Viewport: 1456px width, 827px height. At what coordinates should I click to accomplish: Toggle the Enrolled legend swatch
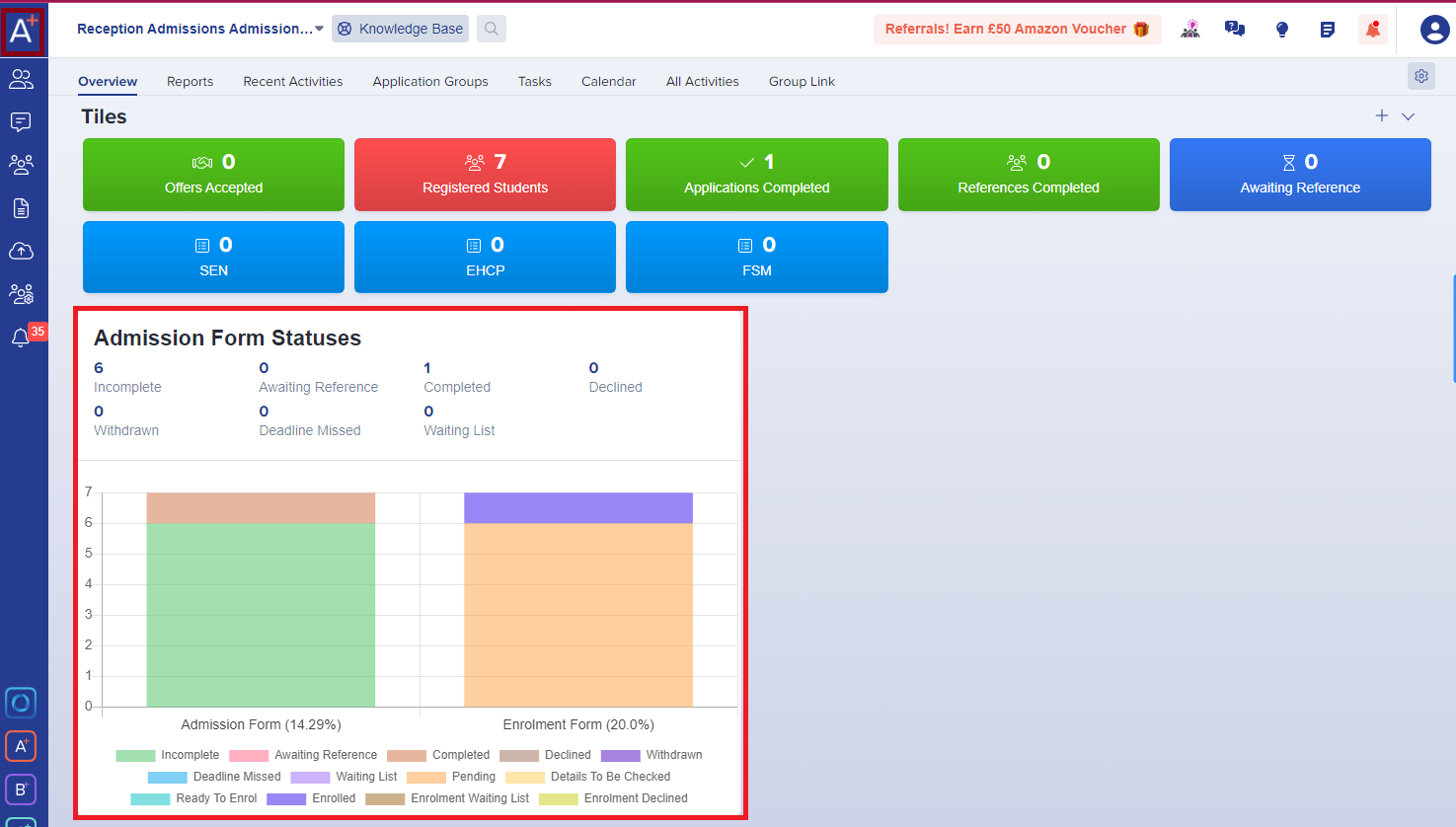point(286,799)
